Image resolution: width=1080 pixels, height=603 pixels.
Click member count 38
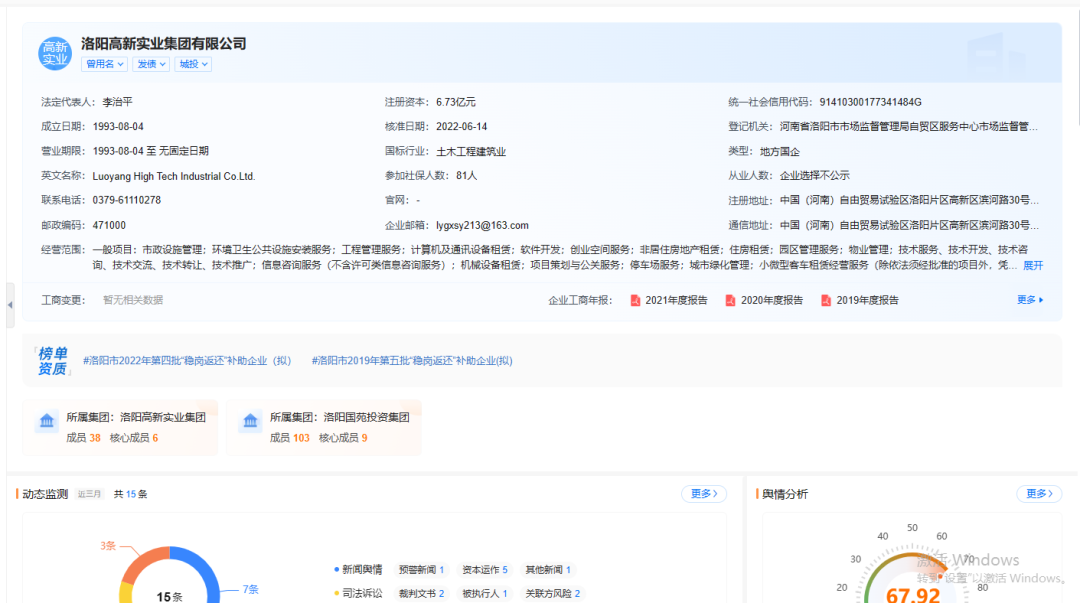[95, 438]
